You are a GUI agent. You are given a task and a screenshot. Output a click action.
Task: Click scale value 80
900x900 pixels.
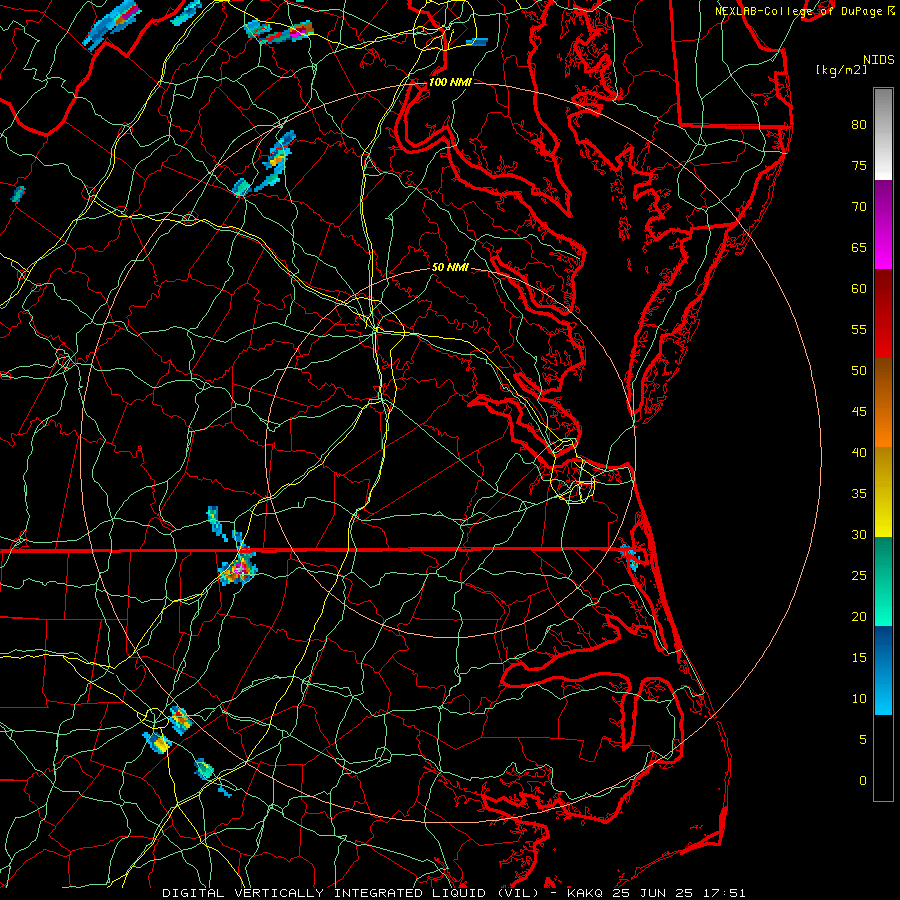click(x=859, y=125)
